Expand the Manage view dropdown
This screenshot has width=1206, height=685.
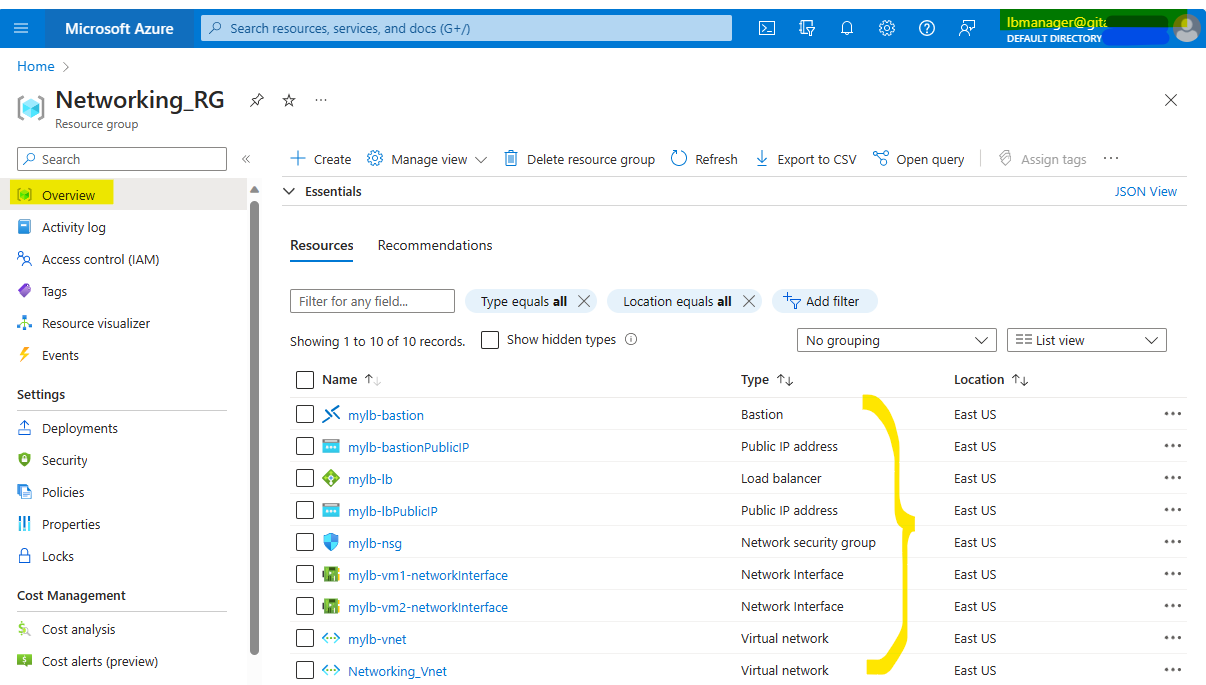427,159
